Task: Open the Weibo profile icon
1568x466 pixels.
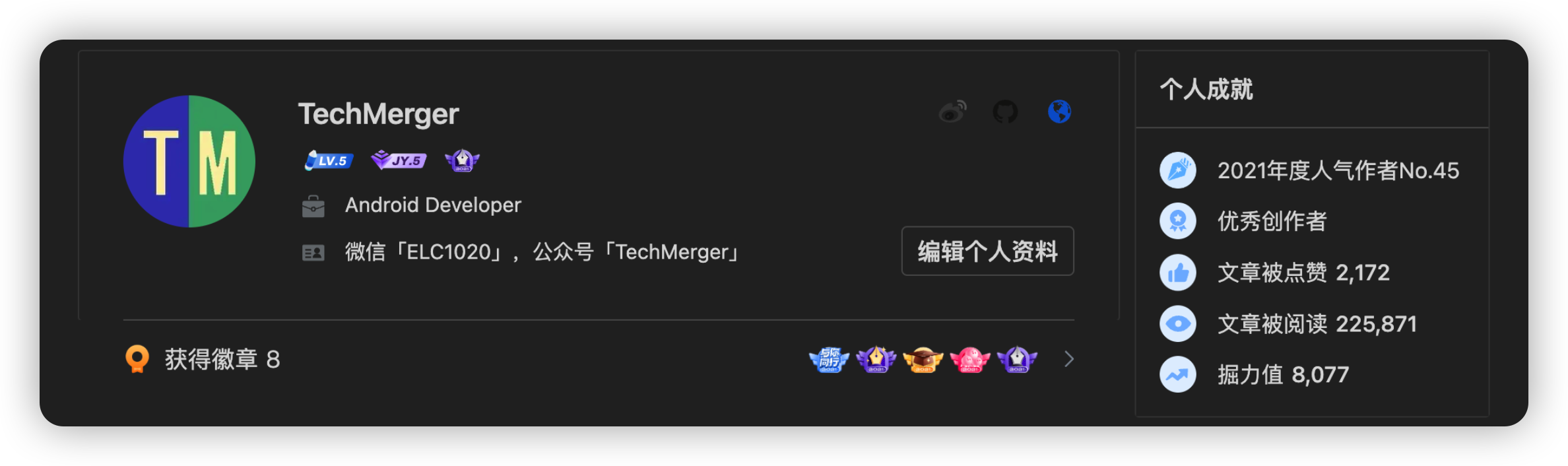Action: point(953,112)
